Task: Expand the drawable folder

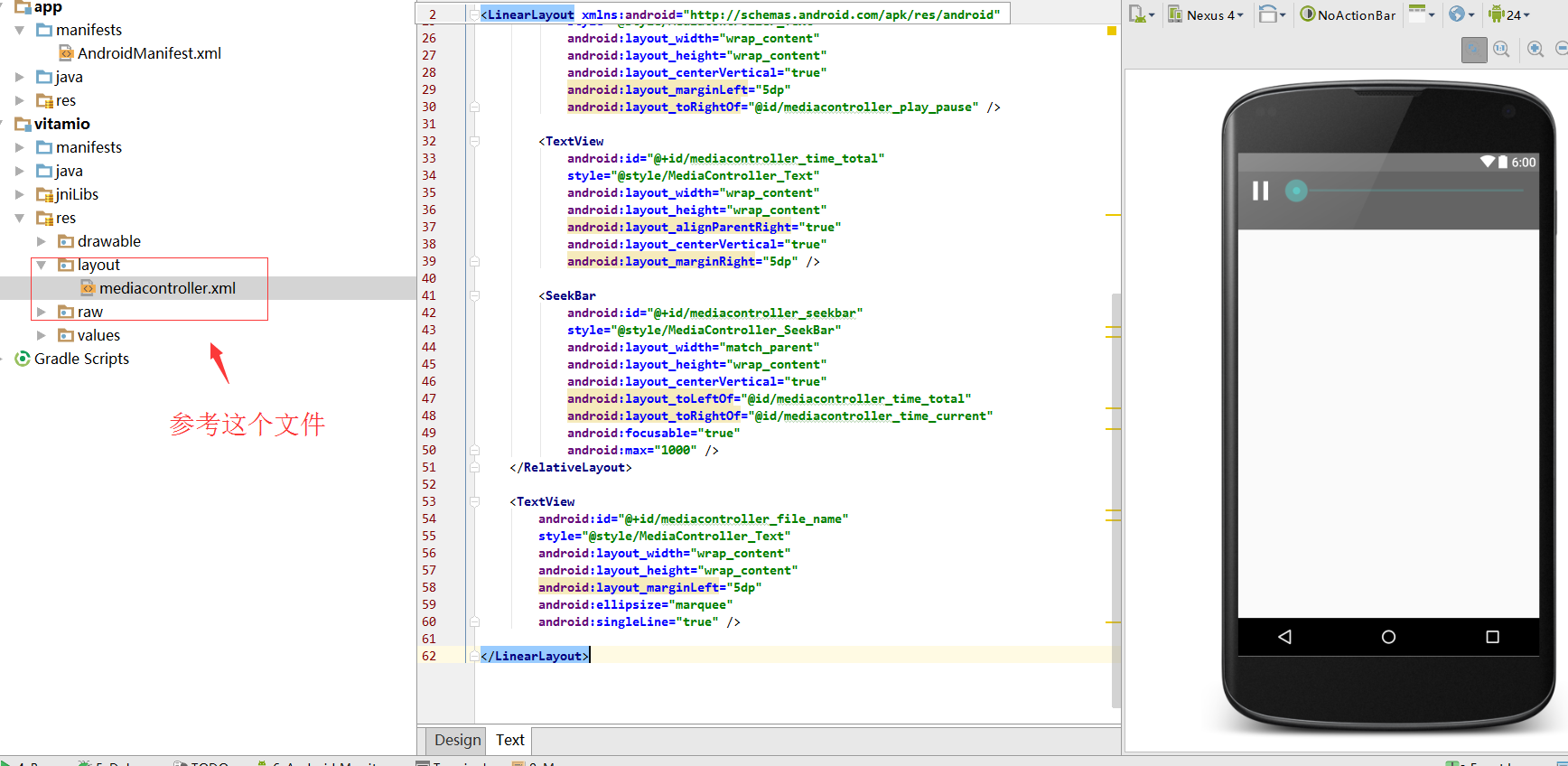Action: coord(41,241)
